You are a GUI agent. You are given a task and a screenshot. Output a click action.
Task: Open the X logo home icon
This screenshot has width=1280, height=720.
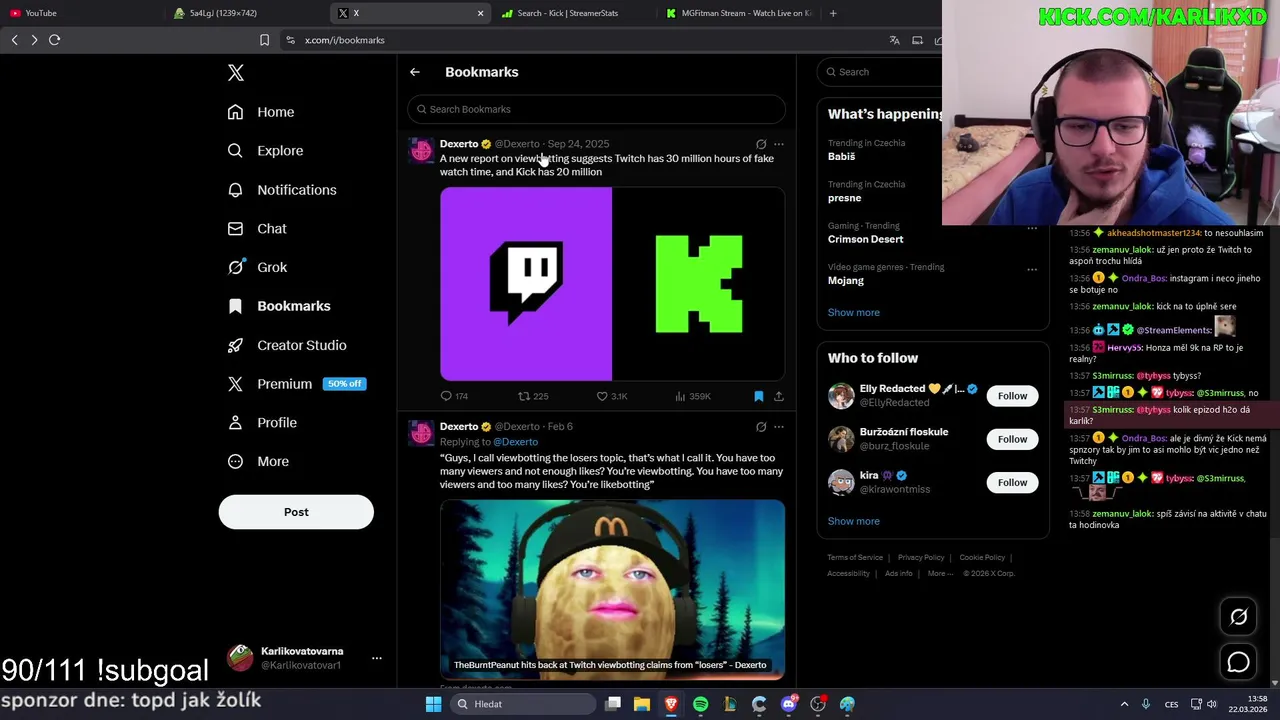(236, 73)
